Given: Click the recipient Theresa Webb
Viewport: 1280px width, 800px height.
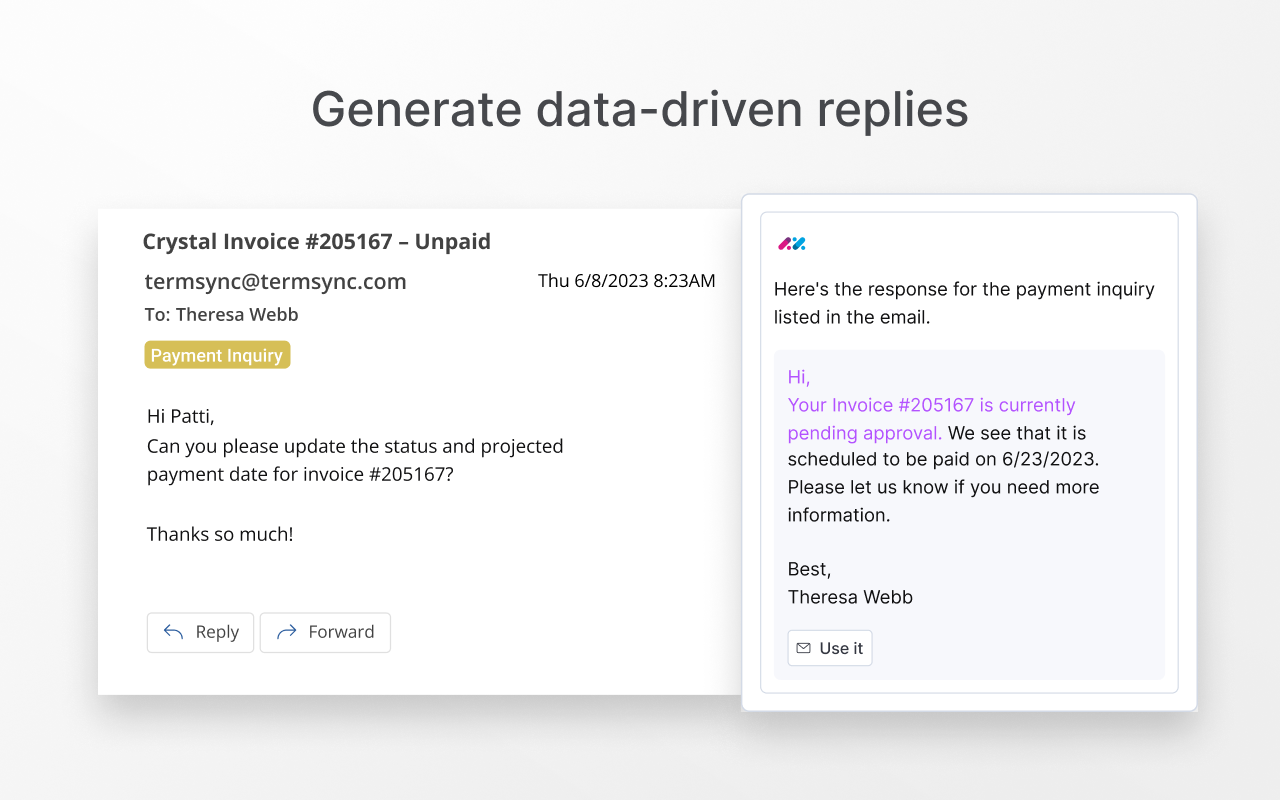Looking at the screenshot, I should click(x=237, y=314).
